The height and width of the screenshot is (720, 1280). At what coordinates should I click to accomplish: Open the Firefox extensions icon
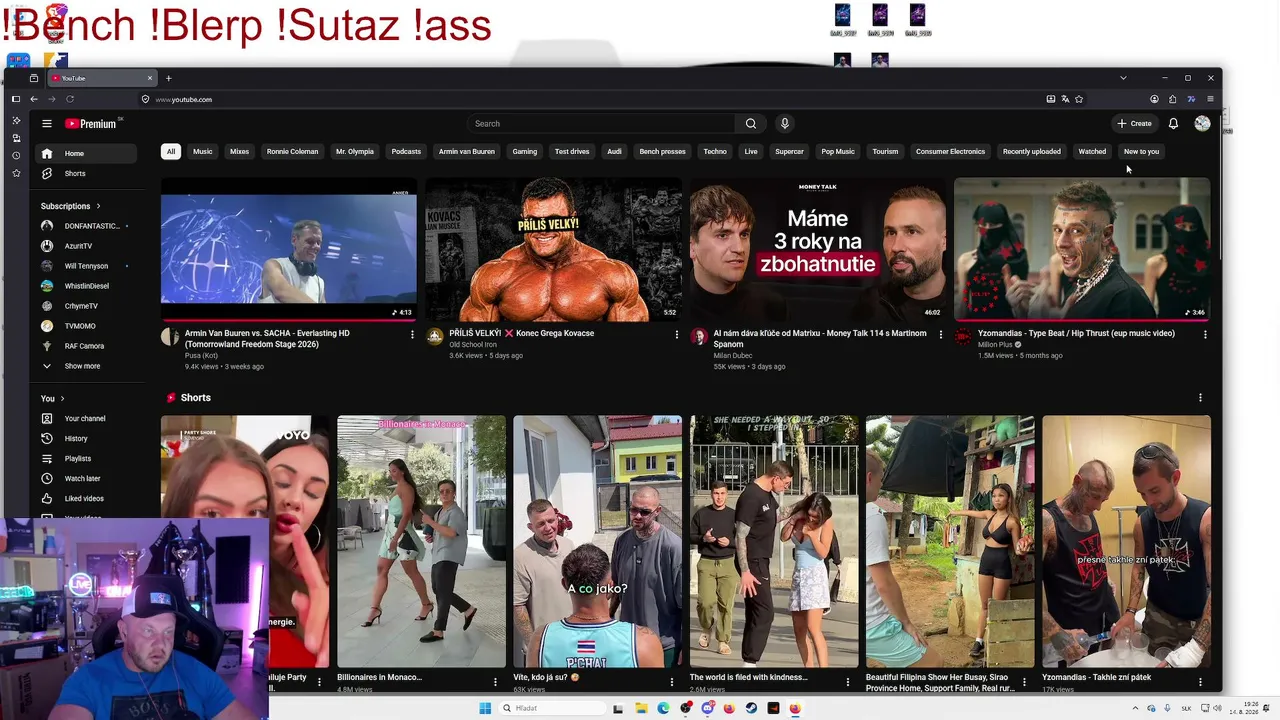point(1172,99)
